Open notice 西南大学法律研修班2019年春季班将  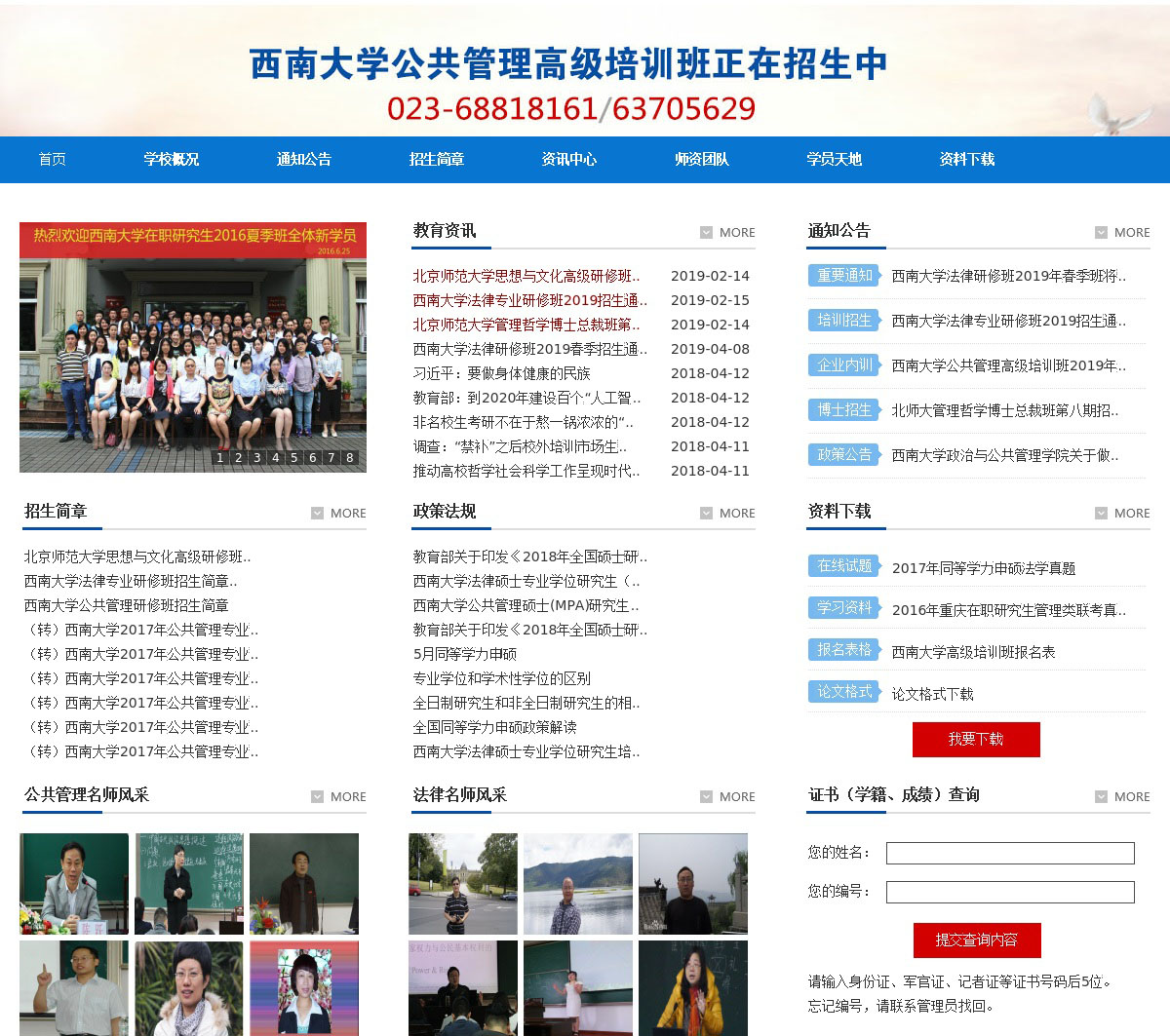coord(1008,276)
